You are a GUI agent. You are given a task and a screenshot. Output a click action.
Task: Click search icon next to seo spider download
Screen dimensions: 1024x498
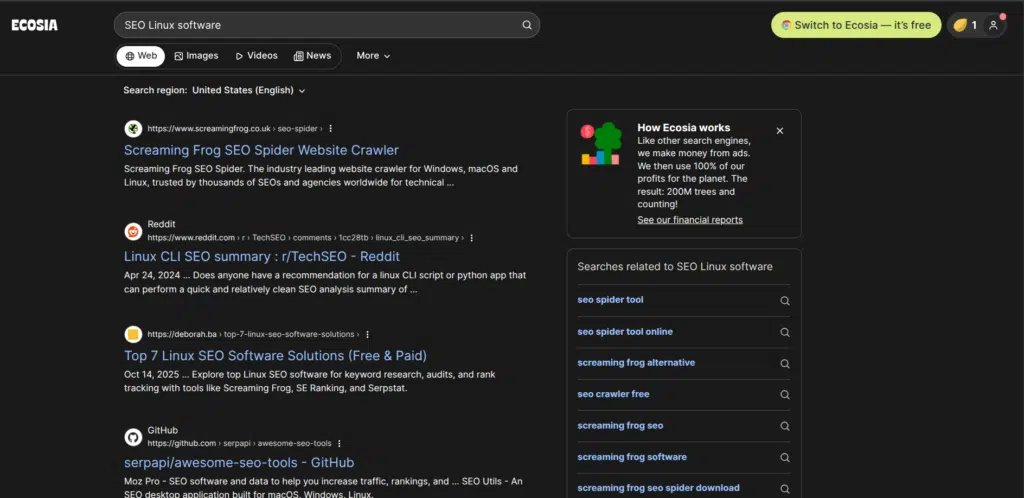pos(785,489)
